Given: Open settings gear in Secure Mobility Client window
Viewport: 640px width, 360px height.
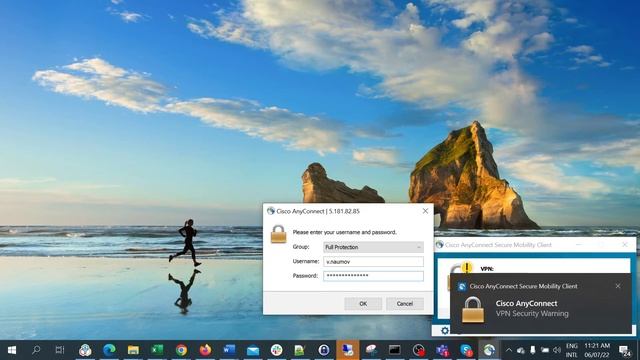Looking at the screenshot, I should pyautogui.click(x=444, y=330).
